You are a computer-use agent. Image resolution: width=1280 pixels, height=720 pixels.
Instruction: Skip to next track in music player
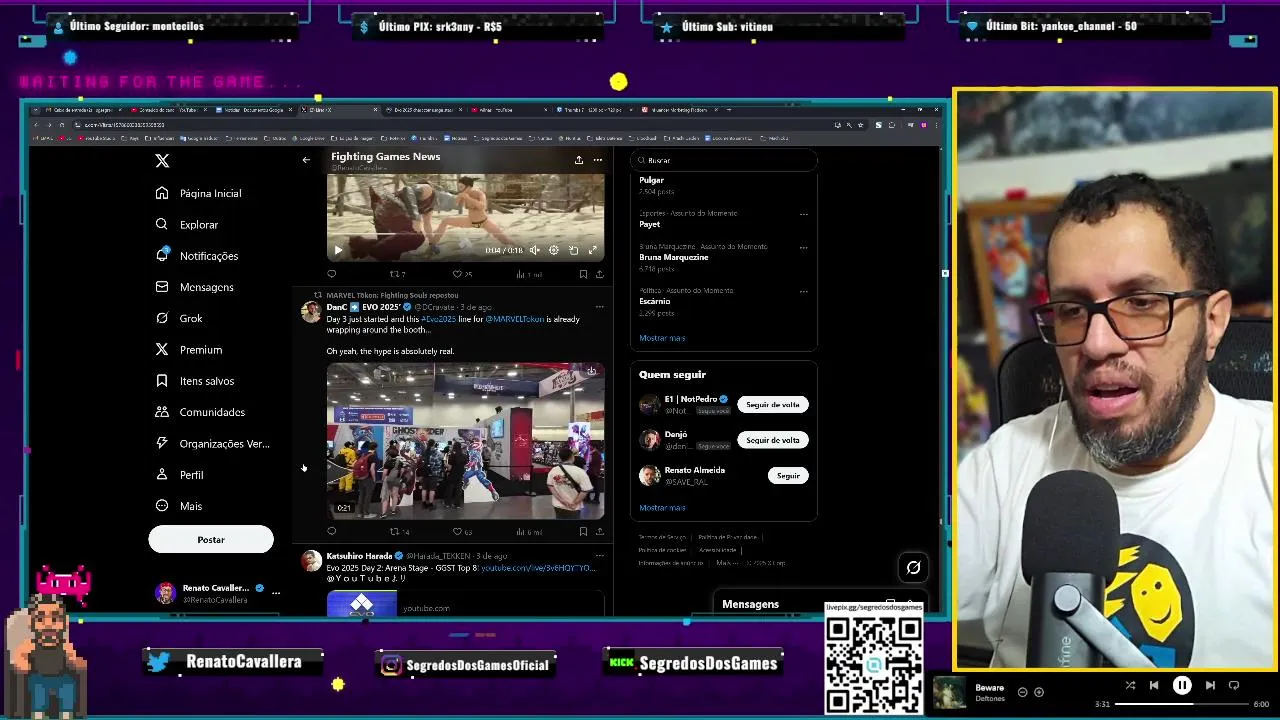(x=1210, y=685)
